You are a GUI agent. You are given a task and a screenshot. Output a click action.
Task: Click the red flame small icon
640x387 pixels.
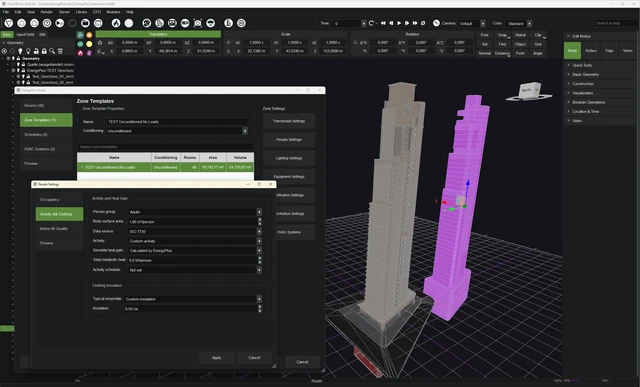tap(80, 53)
